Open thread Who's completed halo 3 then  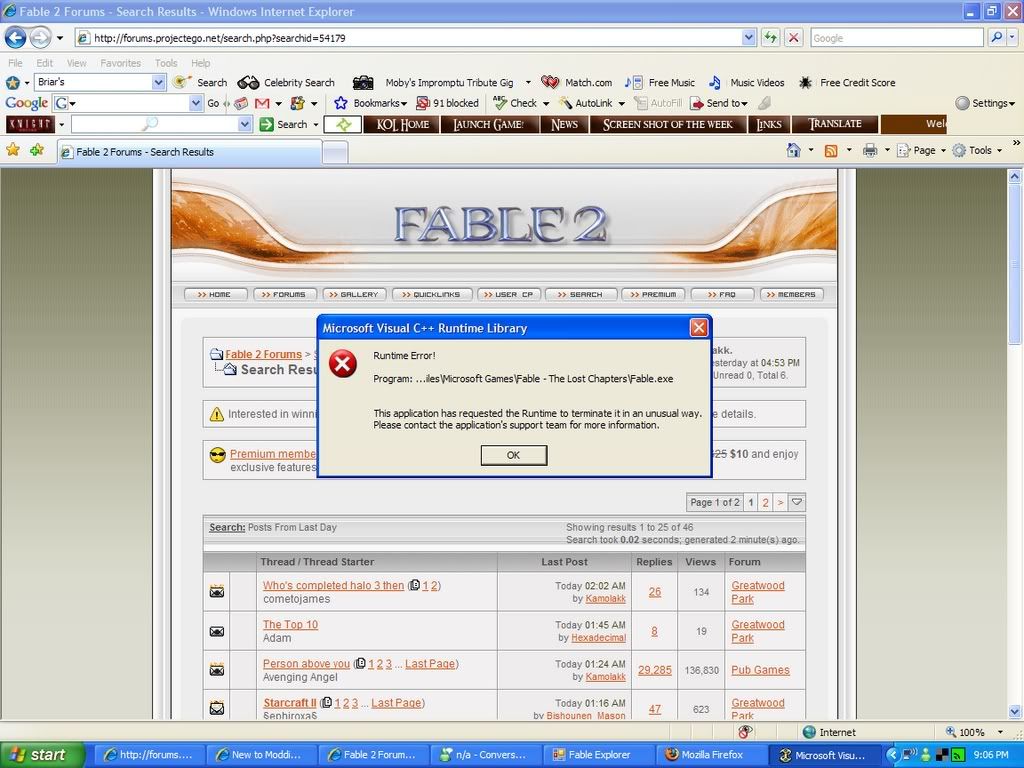pos(333,586)
